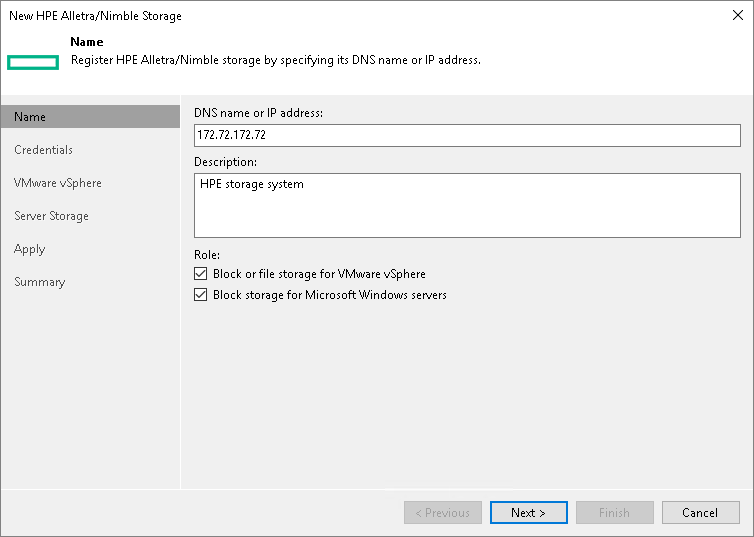Click the disabled Previous button
The image size is (754, 537).
point(442,513)
